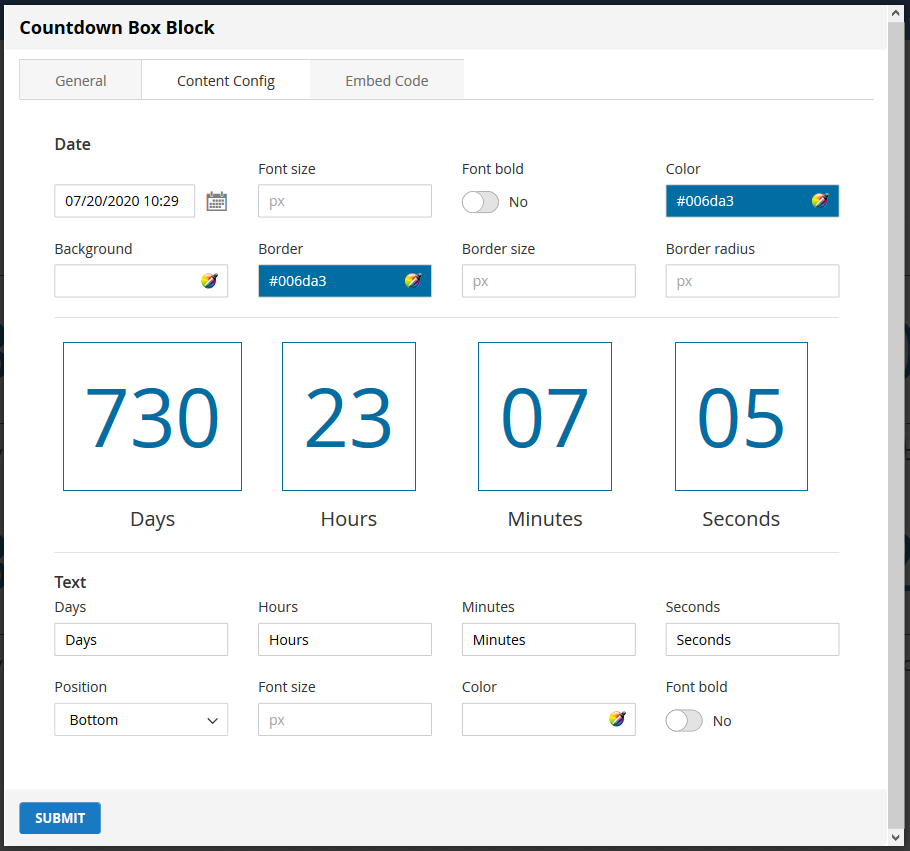This screenshot has width=910, height=851.
Task: Click the Border radius input field
Action: pos(752,281)
